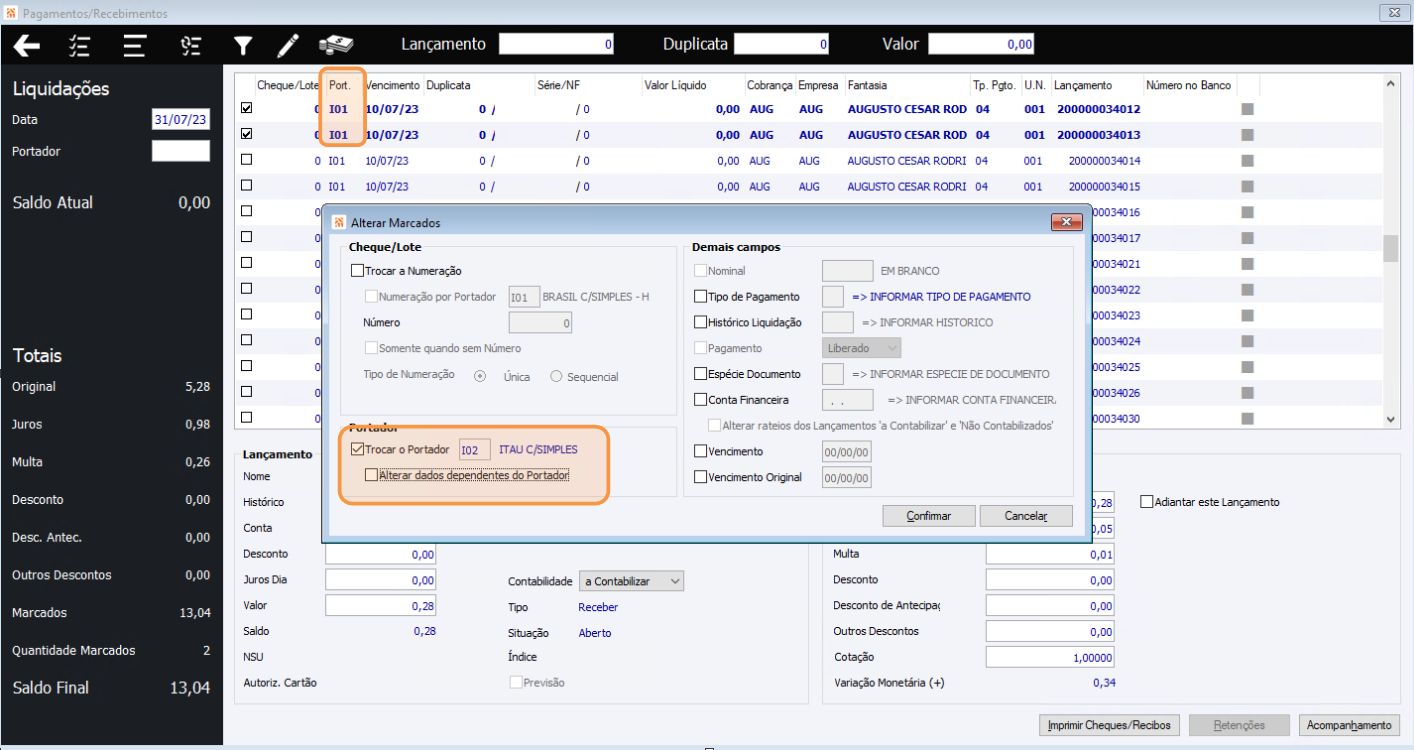Check Adiantar este Lançamento
The height and width of the screenshot is (750, 1414).
(x=1146, y=502)
